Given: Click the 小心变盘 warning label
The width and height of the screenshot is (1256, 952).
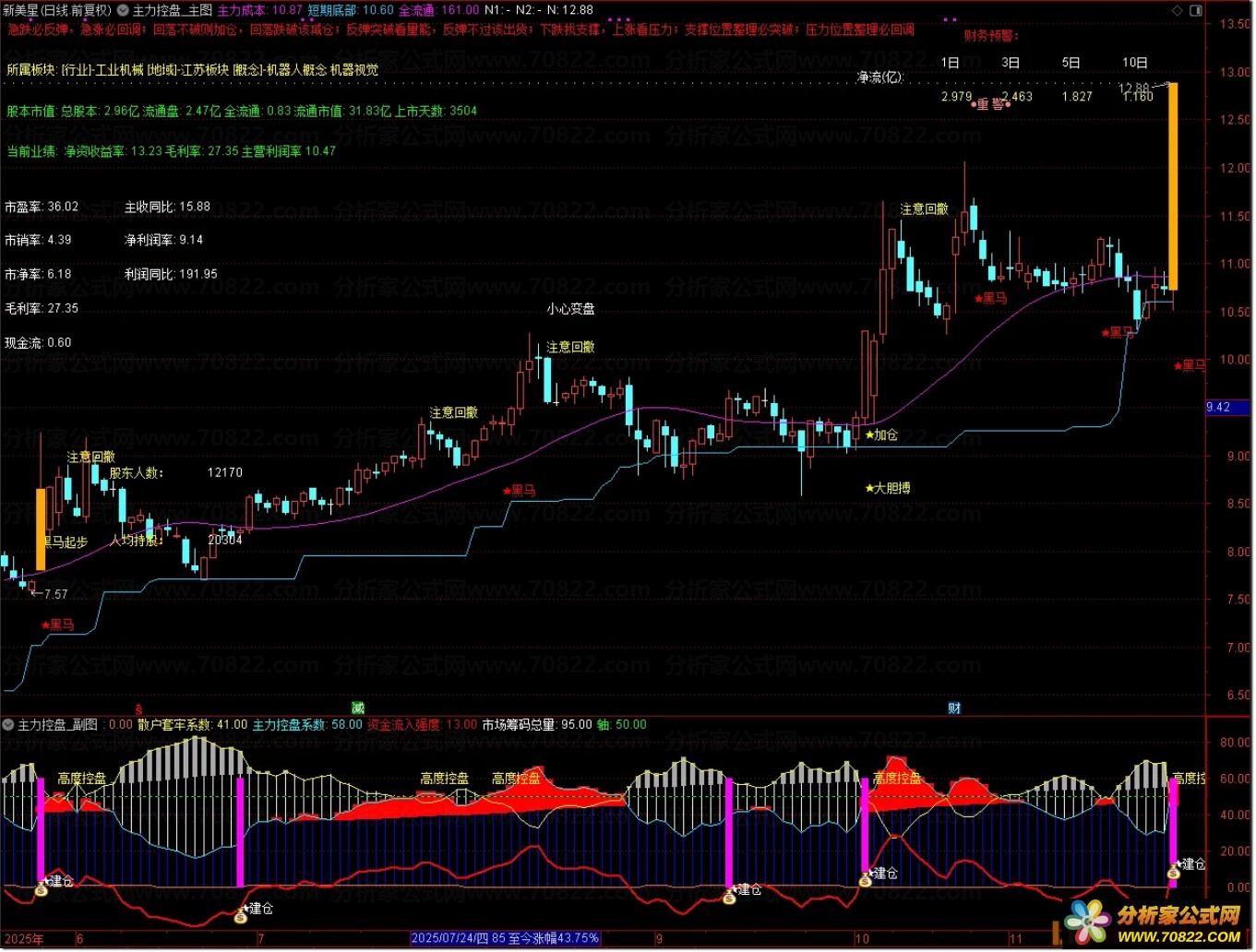Looking at the screenshot, I should 570,309.
